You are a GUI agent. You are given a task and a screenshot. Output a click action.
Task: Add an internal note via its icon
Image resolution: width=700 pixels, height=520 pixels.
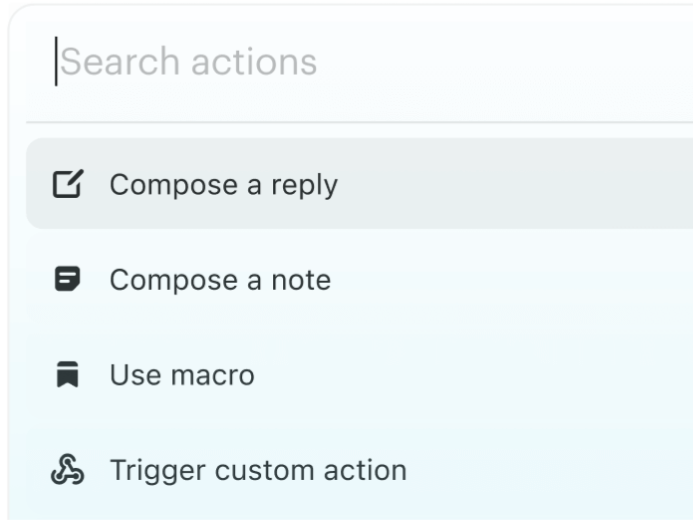point(67,279)
